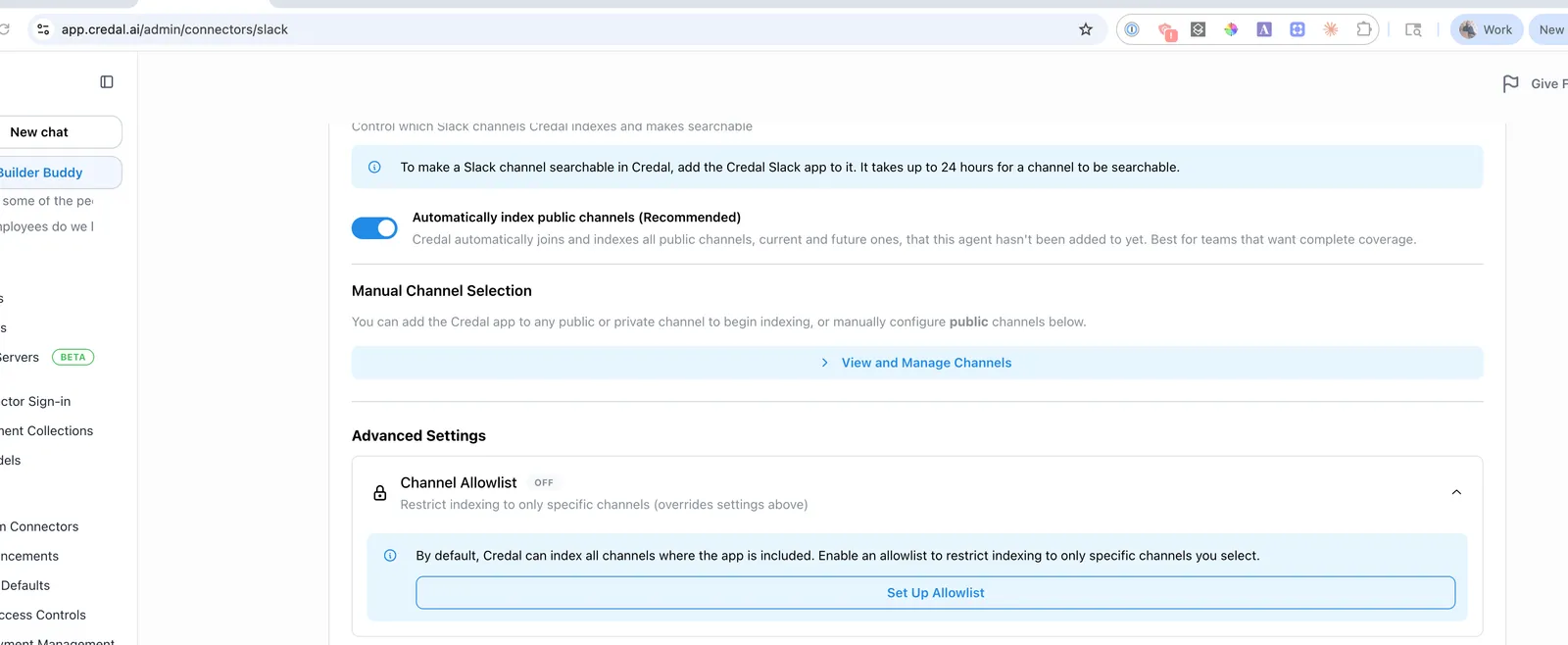Screen dimensions: 1568x645
Task: View site information icon in address bar
Action: coord(43,29)
